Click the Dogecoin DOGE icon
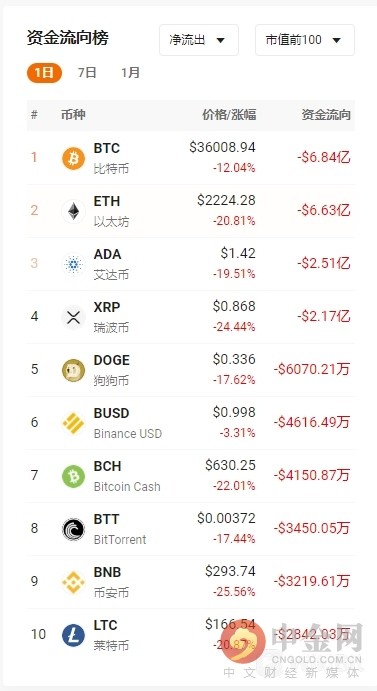This screenshot has width=377, height=691. (x=73, y=371)
